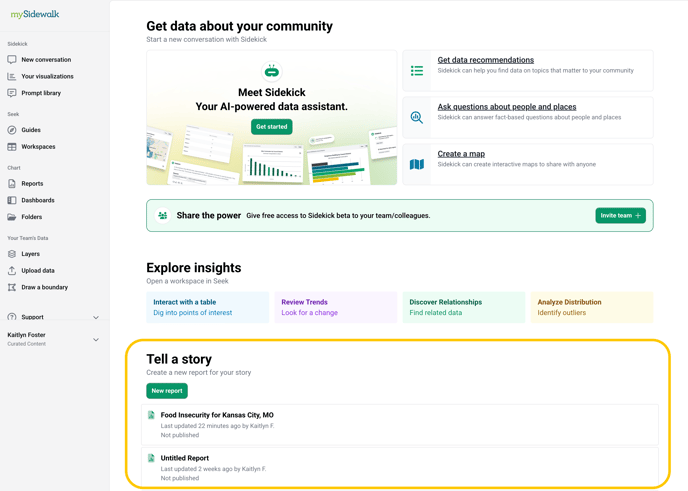688x491 pixels.
Task: Select Discover Relationships card
Action: [464, 307]
